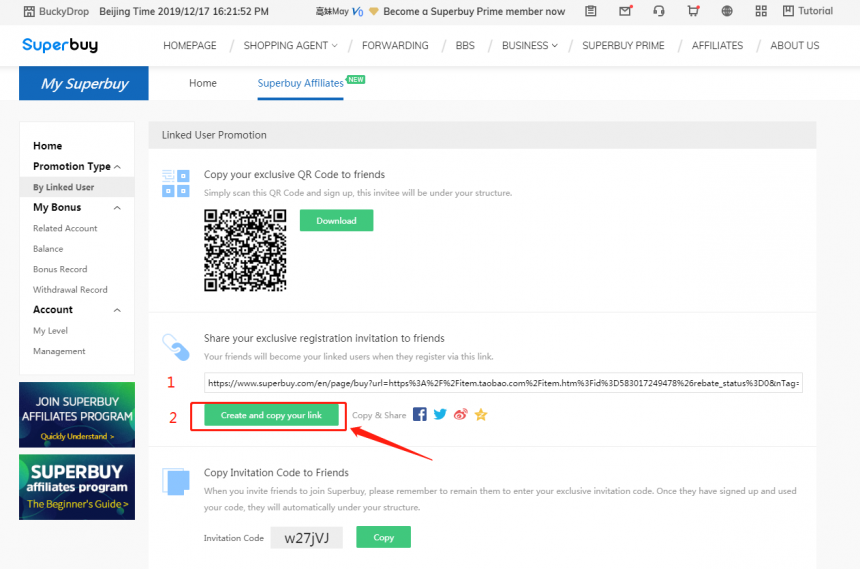
Task: Open the orders clipboard icon
Action: click(591, 12)
